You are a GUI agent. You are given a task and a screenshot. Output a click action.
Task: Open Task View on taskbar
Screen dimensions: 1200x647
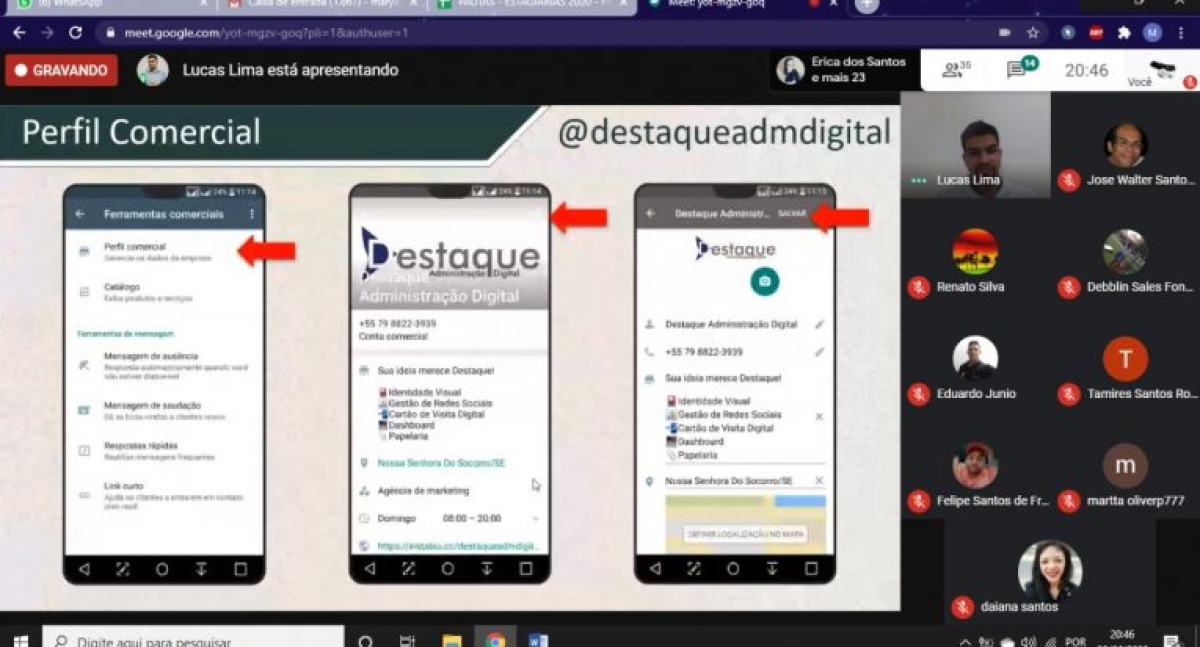407,640
